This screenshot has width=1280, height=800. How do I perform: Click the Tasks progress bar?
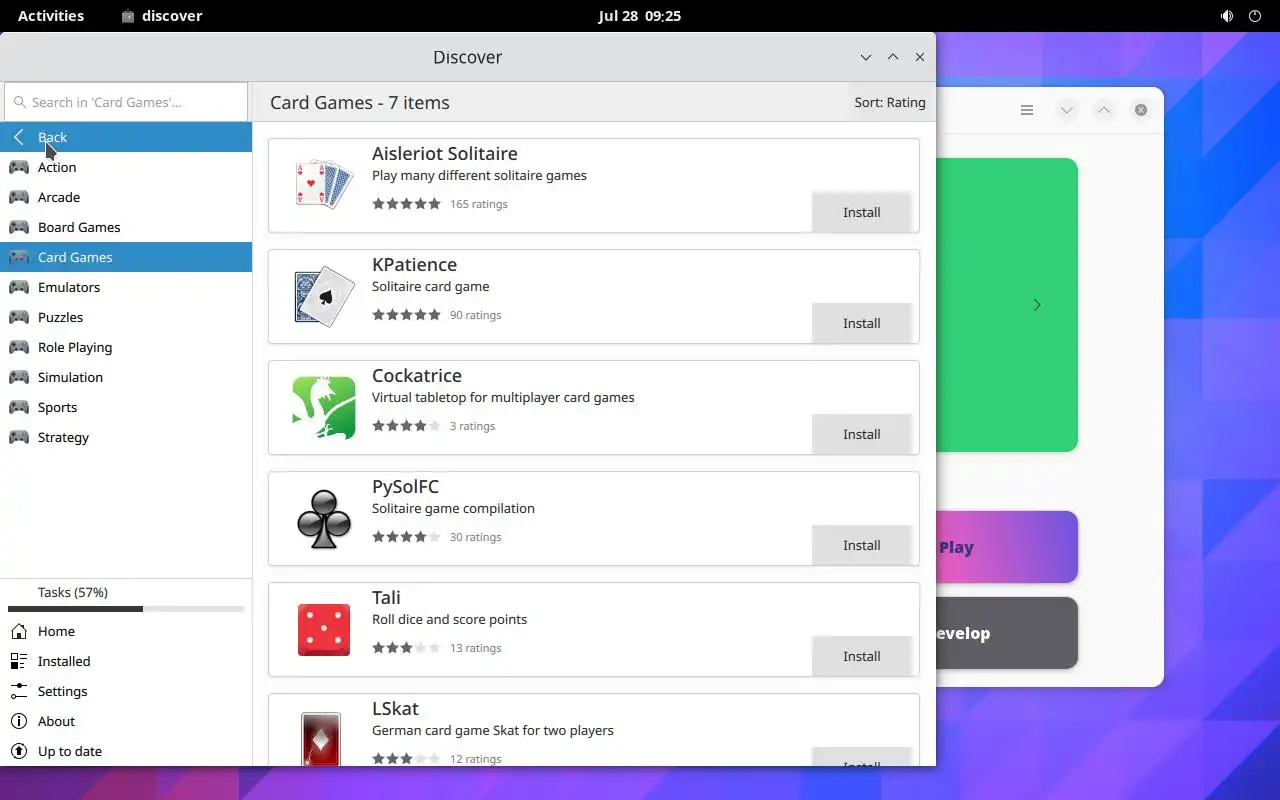126,609
